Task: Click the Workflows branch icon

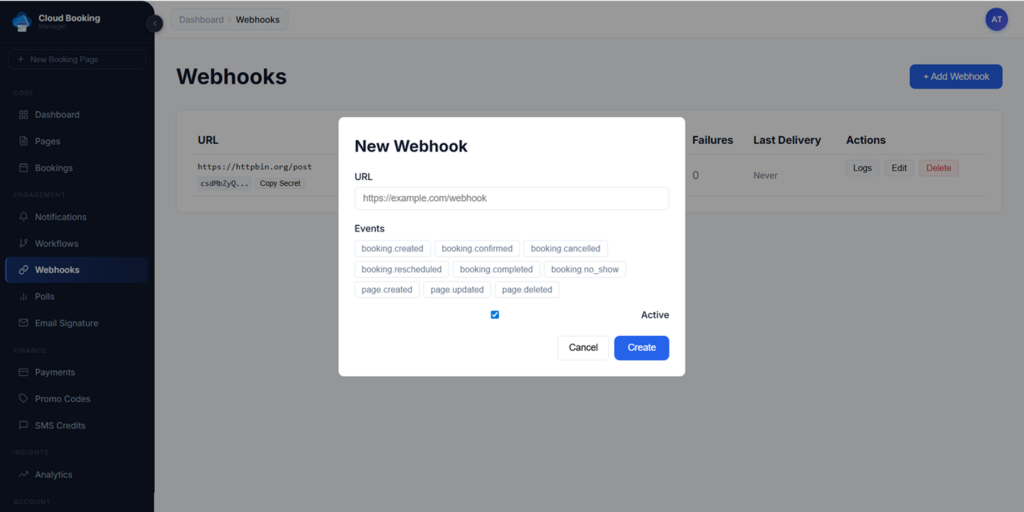Action: 24,244
